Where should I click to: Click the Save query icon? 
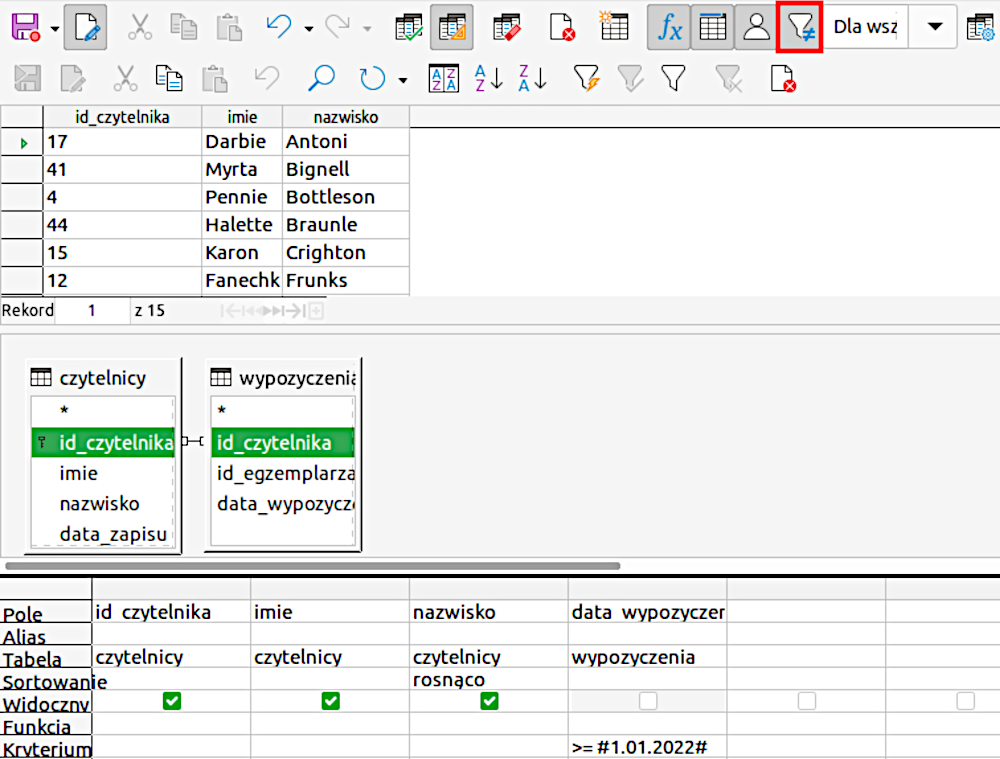(x=24, y=27)
